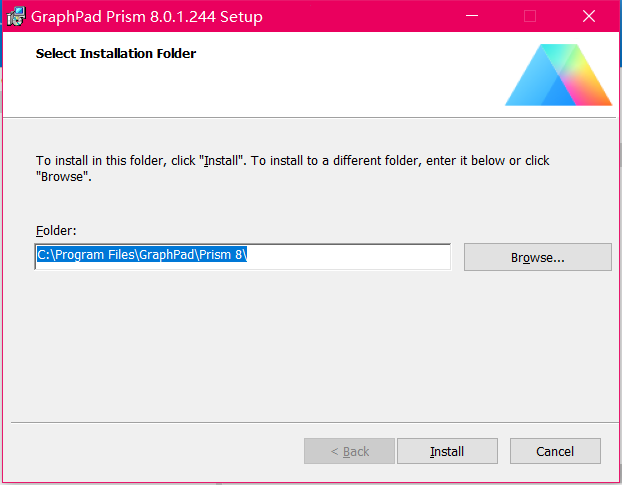
Task: Click the greyed-out maximize window button
Action: tap(530, 16)
